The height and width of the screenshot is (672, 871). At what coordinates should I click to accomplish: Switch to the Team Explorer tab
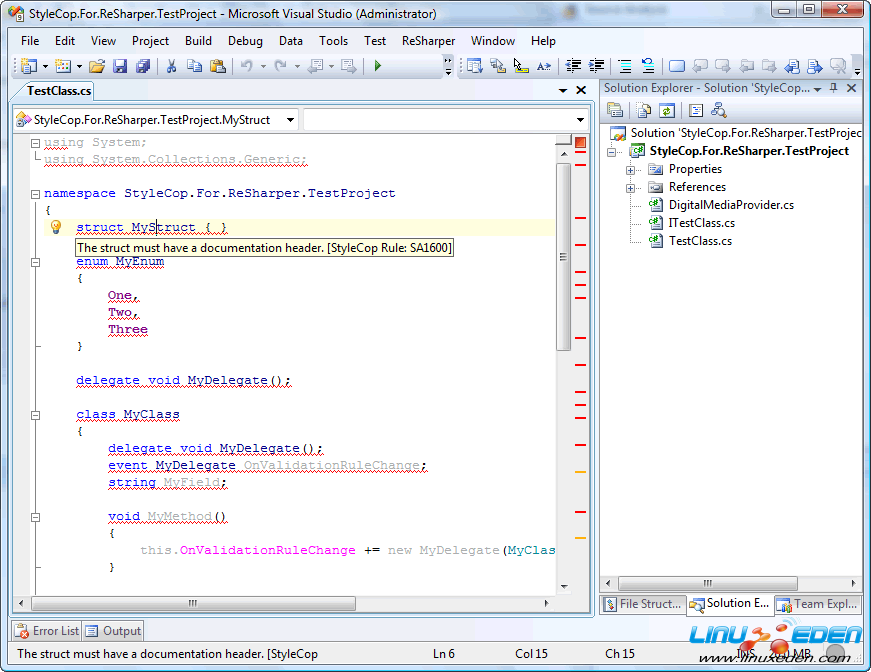click(x=818, y=604)
